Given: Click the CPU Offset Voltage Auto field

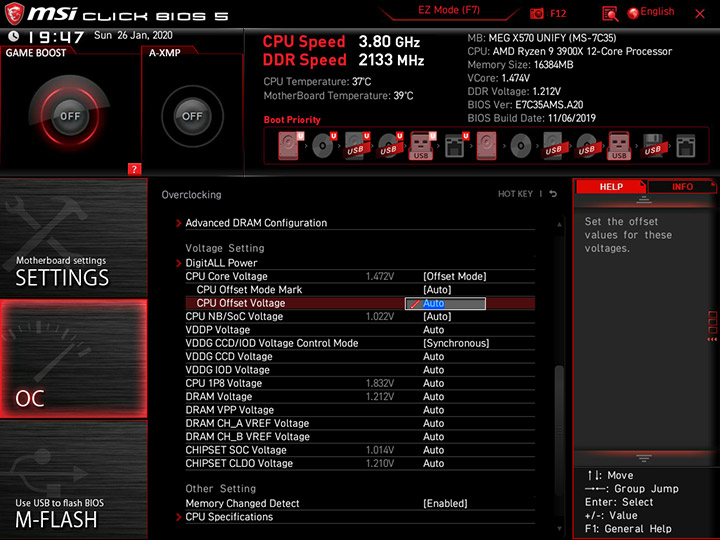Looking at the screenshot, I should (445, 303).
